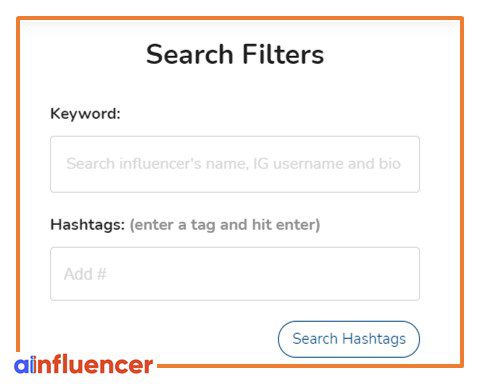Click the 'Search' word inside the button

click(x=315, y=339)
